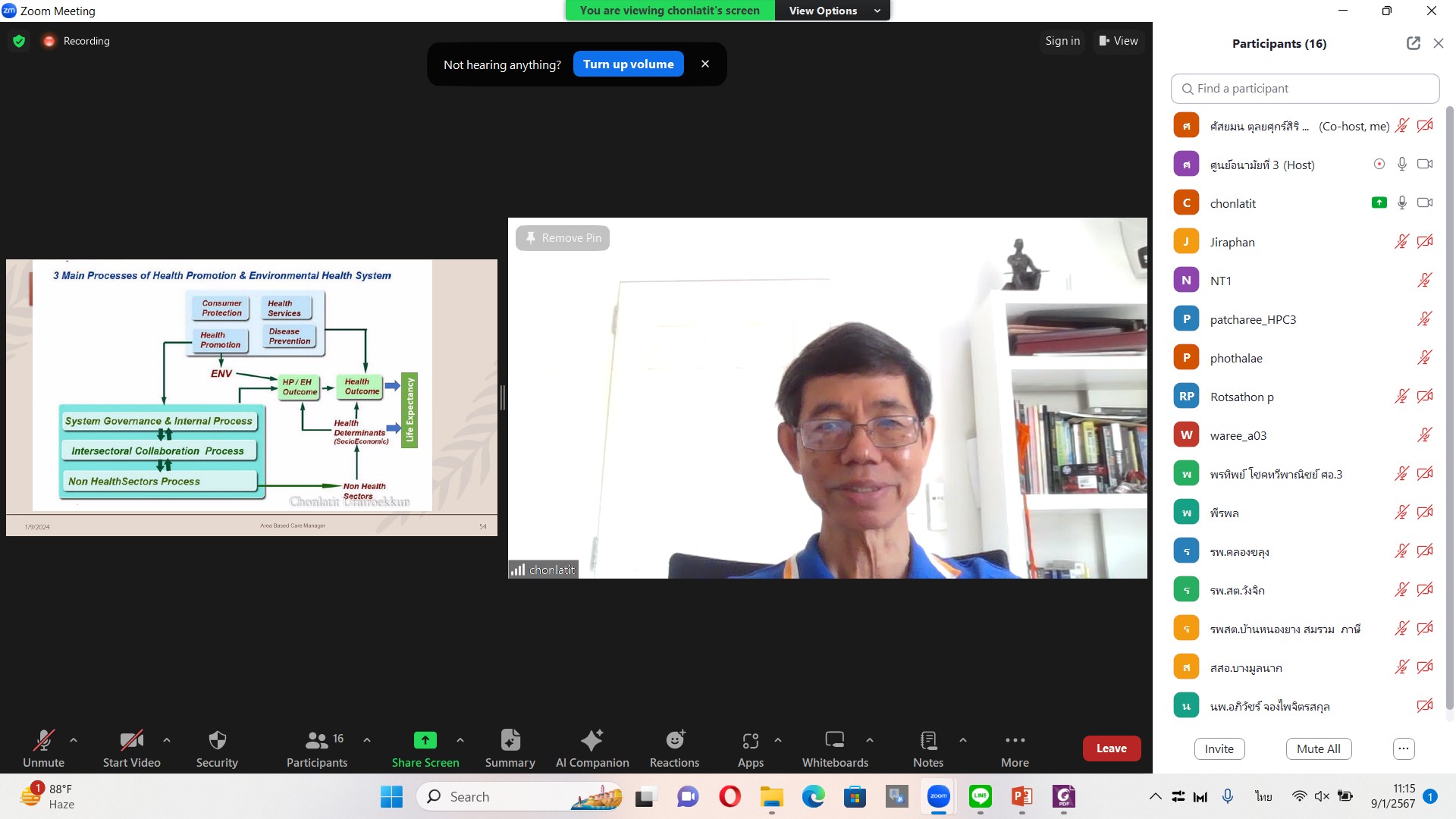1456x819 pixels.
Task: Dismiss the Not hearing anything notification
Action: tap(705, 64)
